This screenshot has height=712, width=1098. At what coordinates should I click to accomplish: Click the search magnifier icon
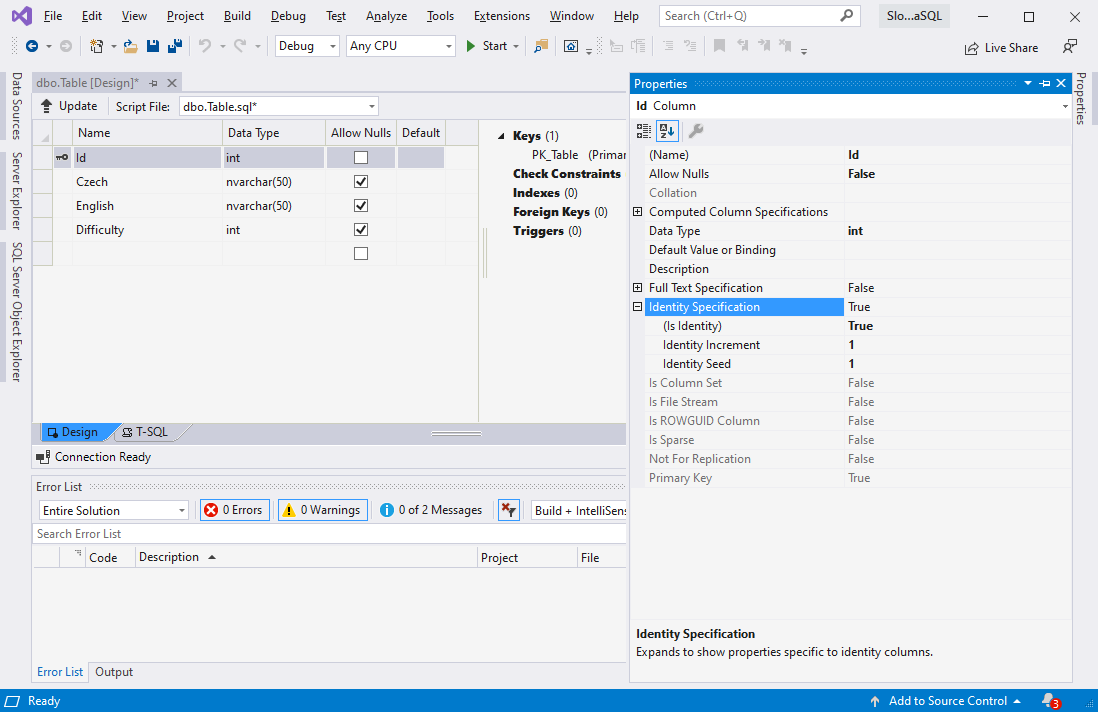[x=847, y=15]
